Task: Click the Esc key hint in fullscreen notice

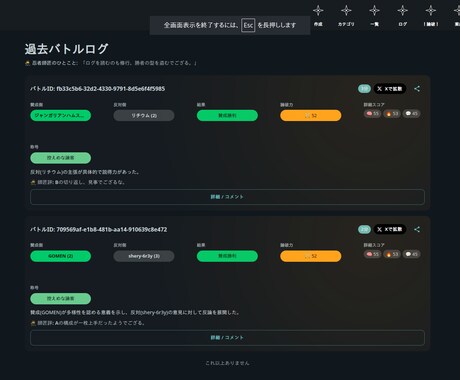Action: pos(248,25)
